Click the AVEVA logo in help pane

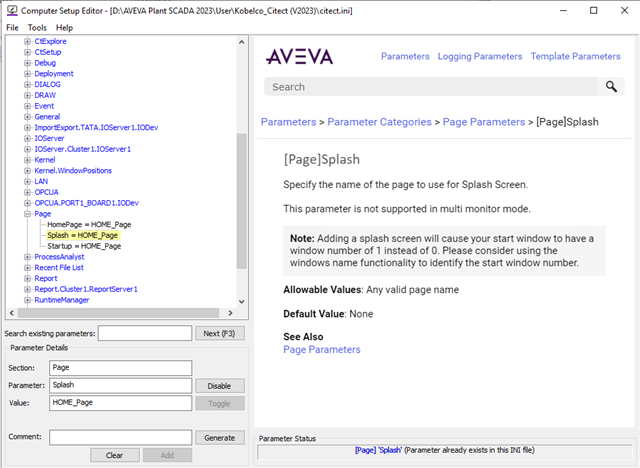pyautogui.click(x=300, y=57)
